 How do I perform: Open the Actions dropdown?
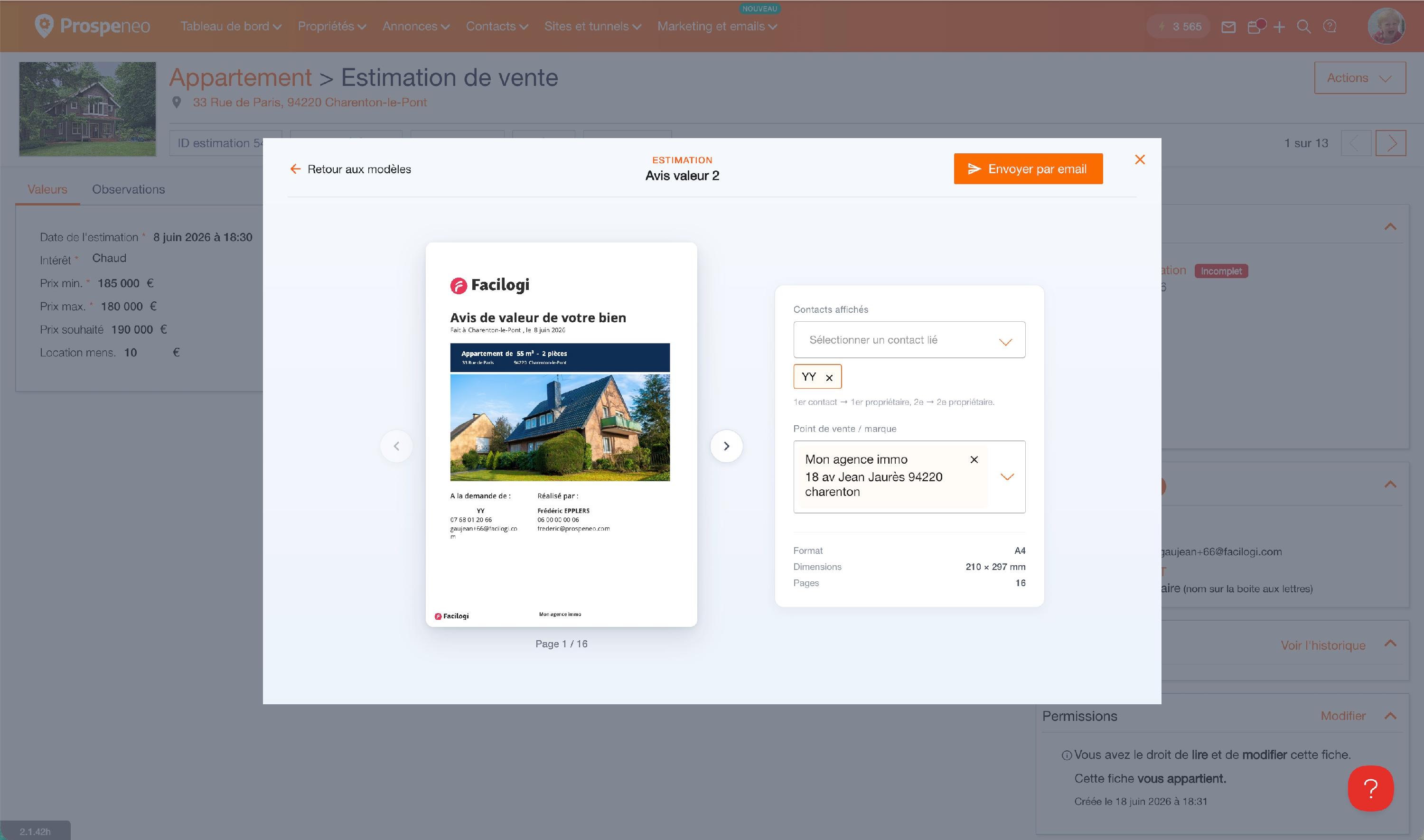tap(1359, 77)
